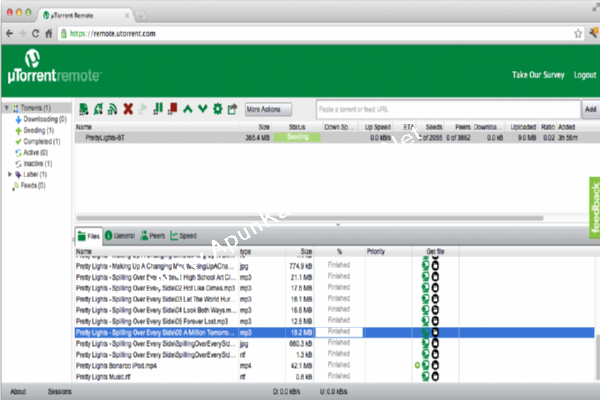The image size is (600, 400).
Task: Click the Take Our Survey link
Action: tap(538, 75)
